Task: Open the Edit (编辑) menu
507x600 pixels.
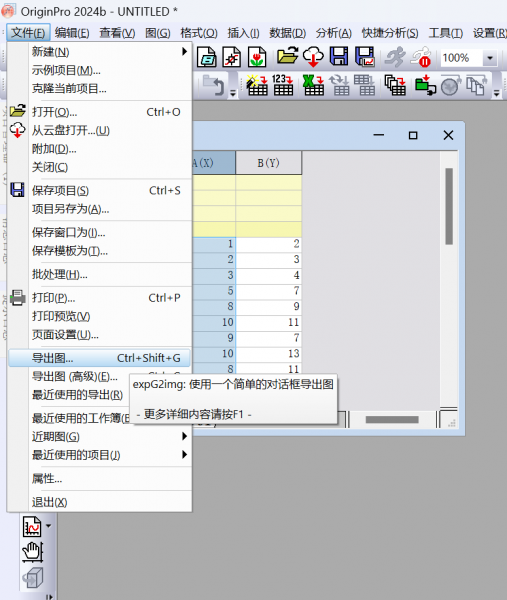Action: pos(72,33)
